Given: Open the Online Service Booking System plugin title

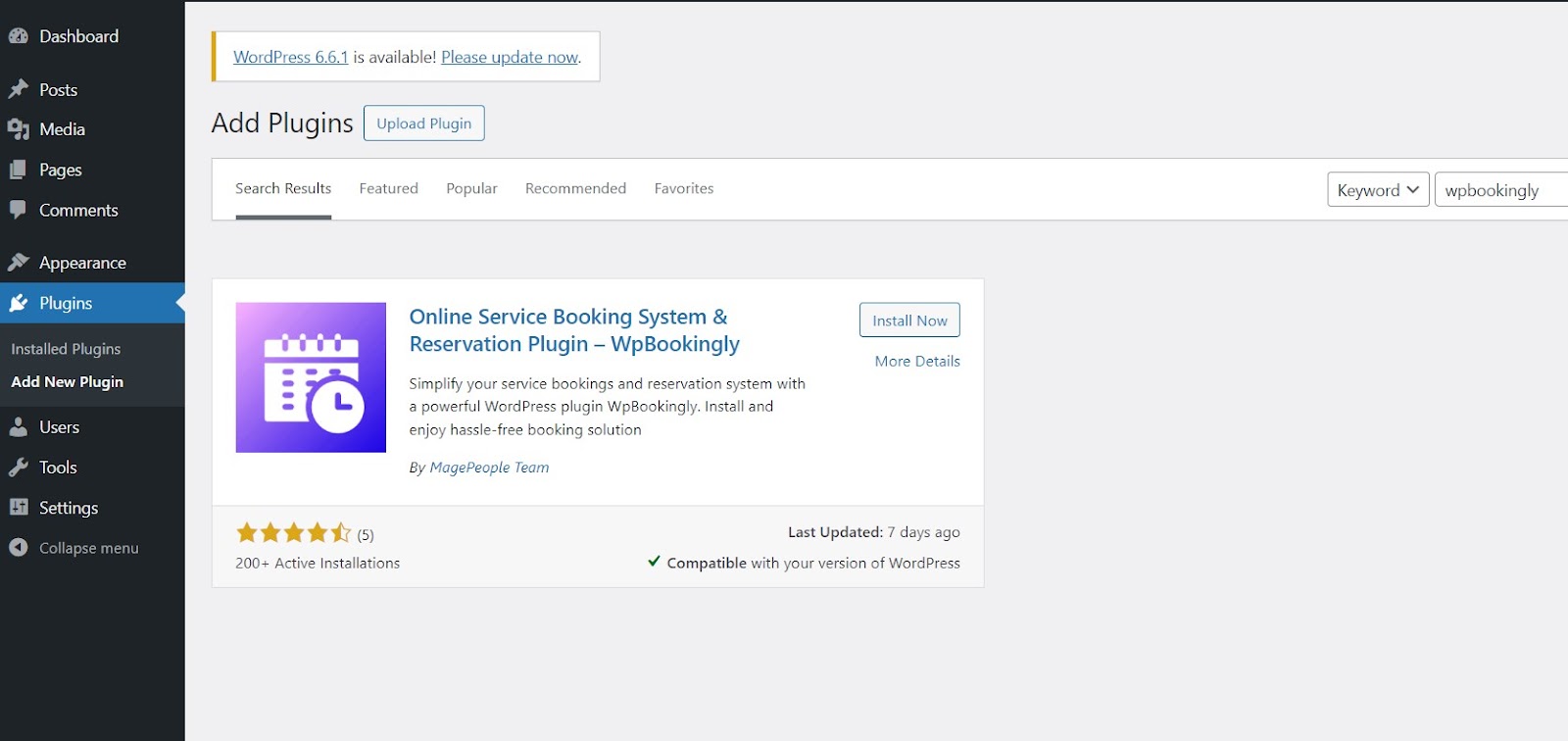Looking at the screenshot, I should 574,330.
